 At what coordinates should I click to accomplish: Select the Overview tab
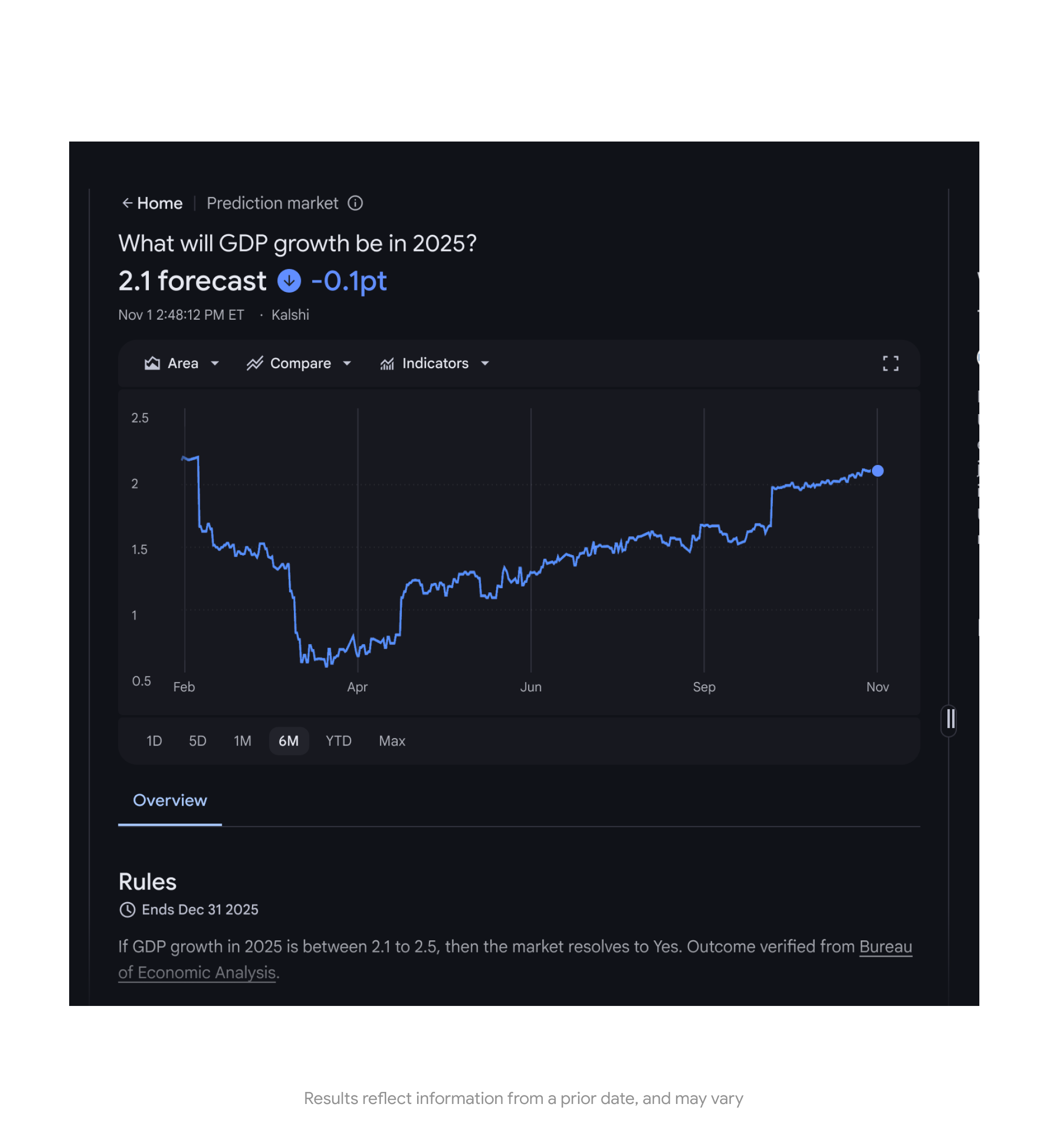coord(169,800)
